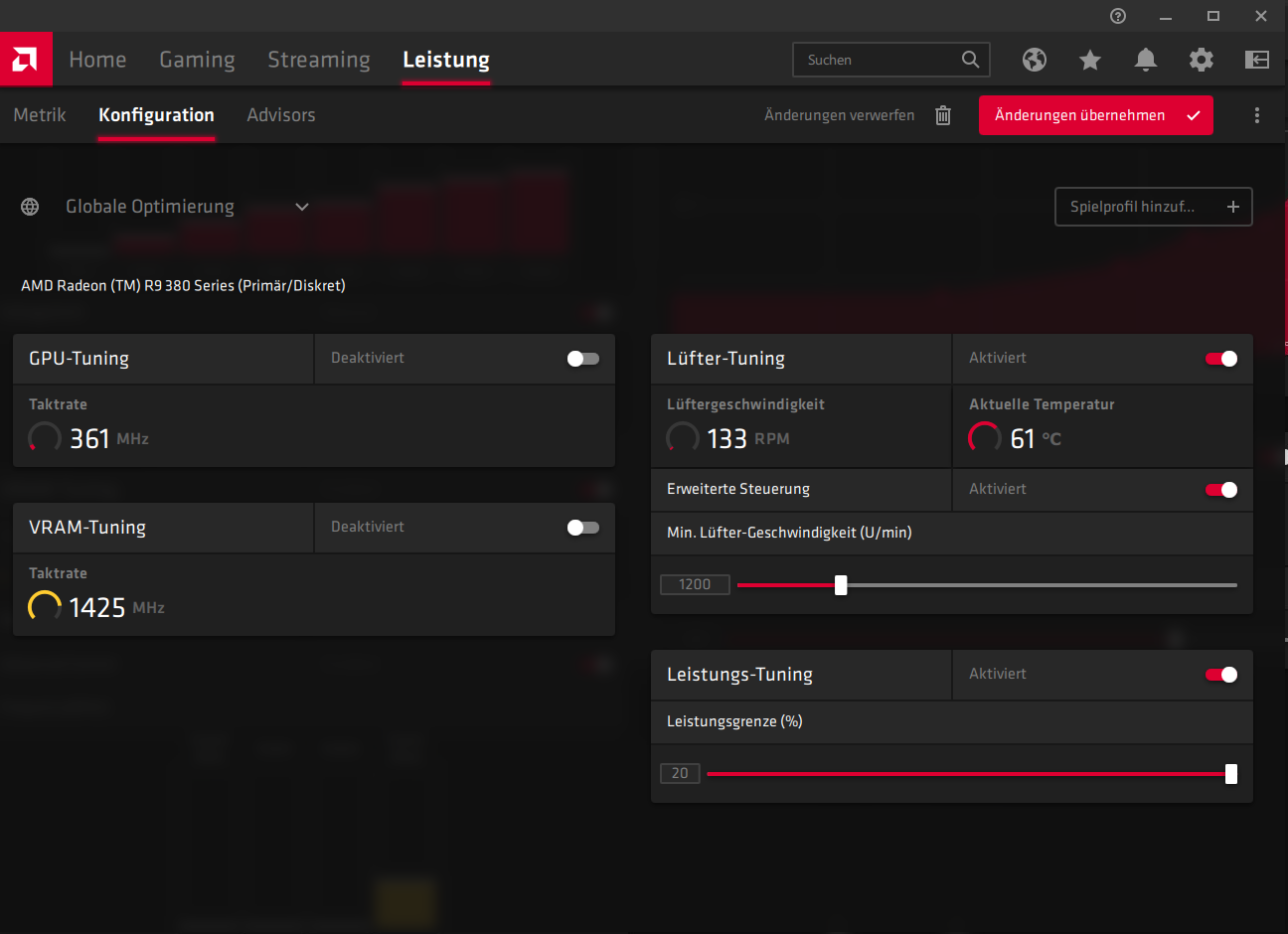Open notifications bell icon
1288x934 pixels.
(1146, 60)
